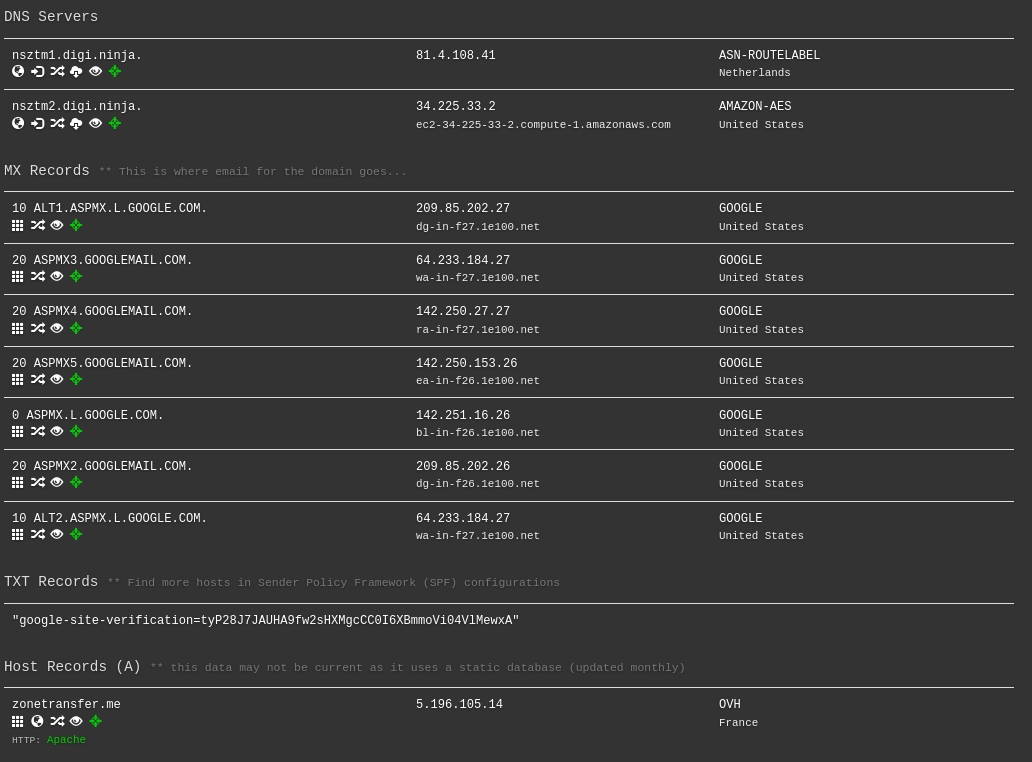Click cloud download icon for nsztm1.digi.ninja

76,72
